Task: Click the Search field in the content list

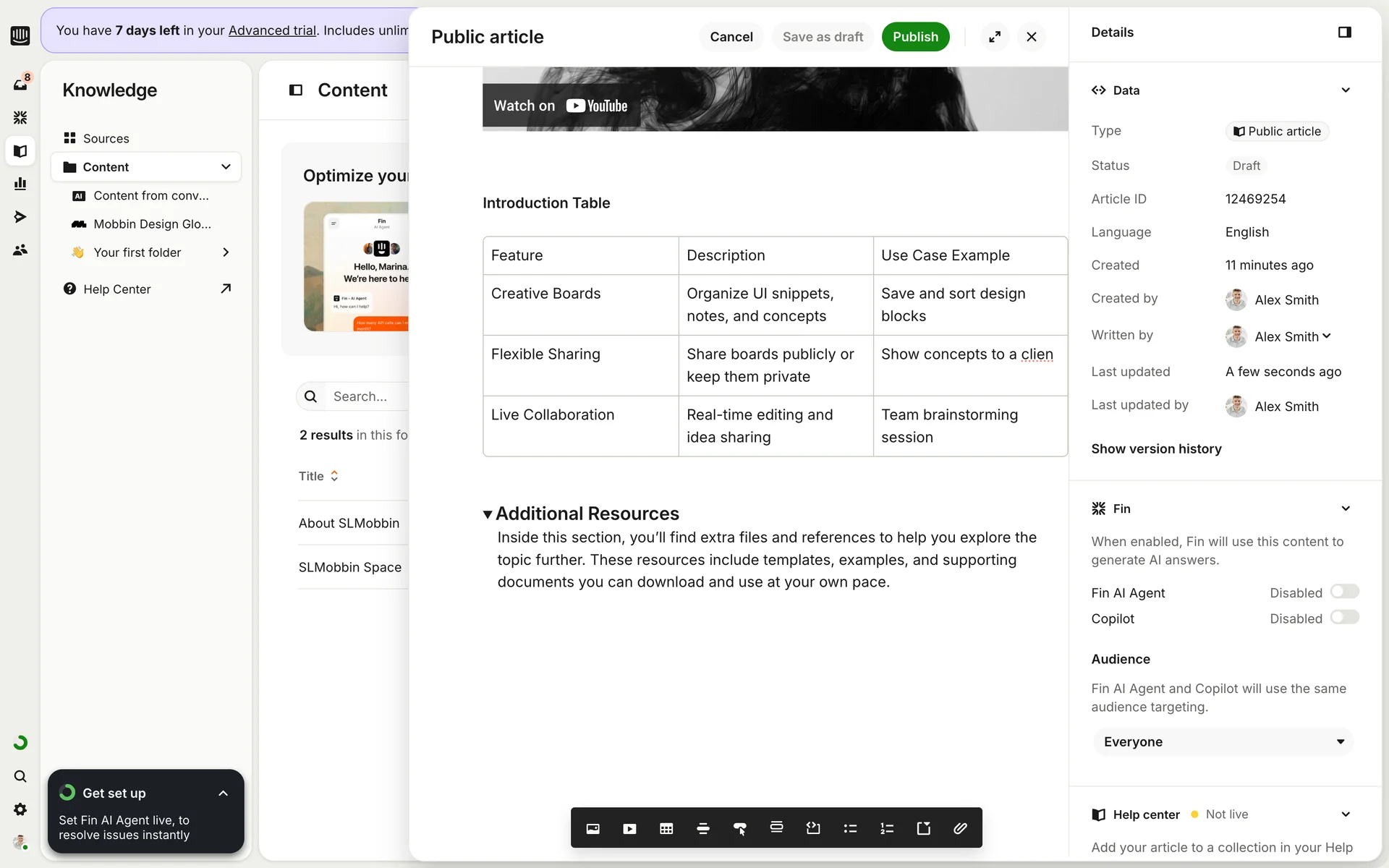Action: click(x=362, y=396)
